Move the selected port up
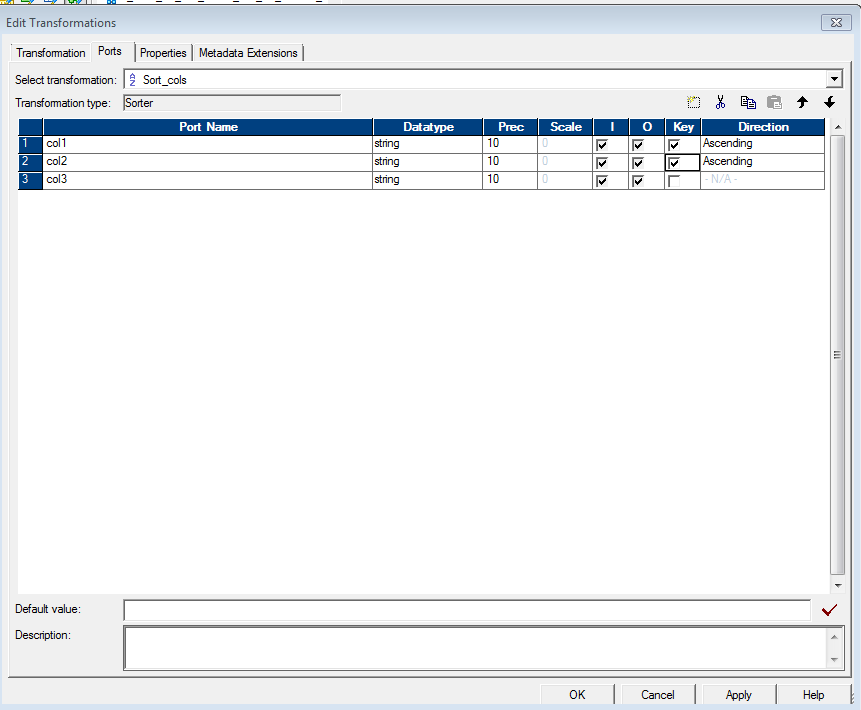 pyautogui.click(x=802, y=102)
